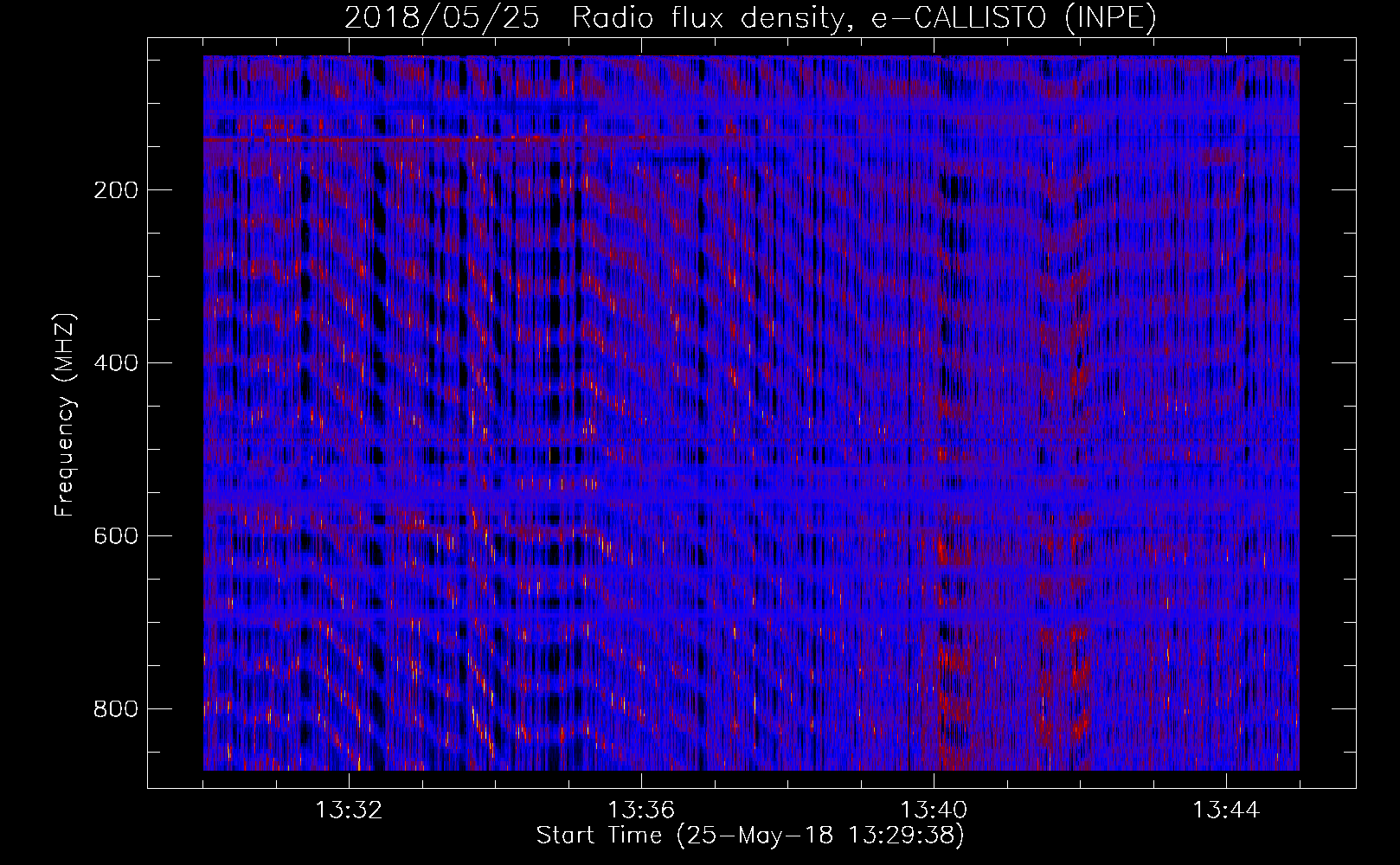Select the 'Frequency (MHZ)' axis label
Screen dimensions: 1400x865
[66, 414]
